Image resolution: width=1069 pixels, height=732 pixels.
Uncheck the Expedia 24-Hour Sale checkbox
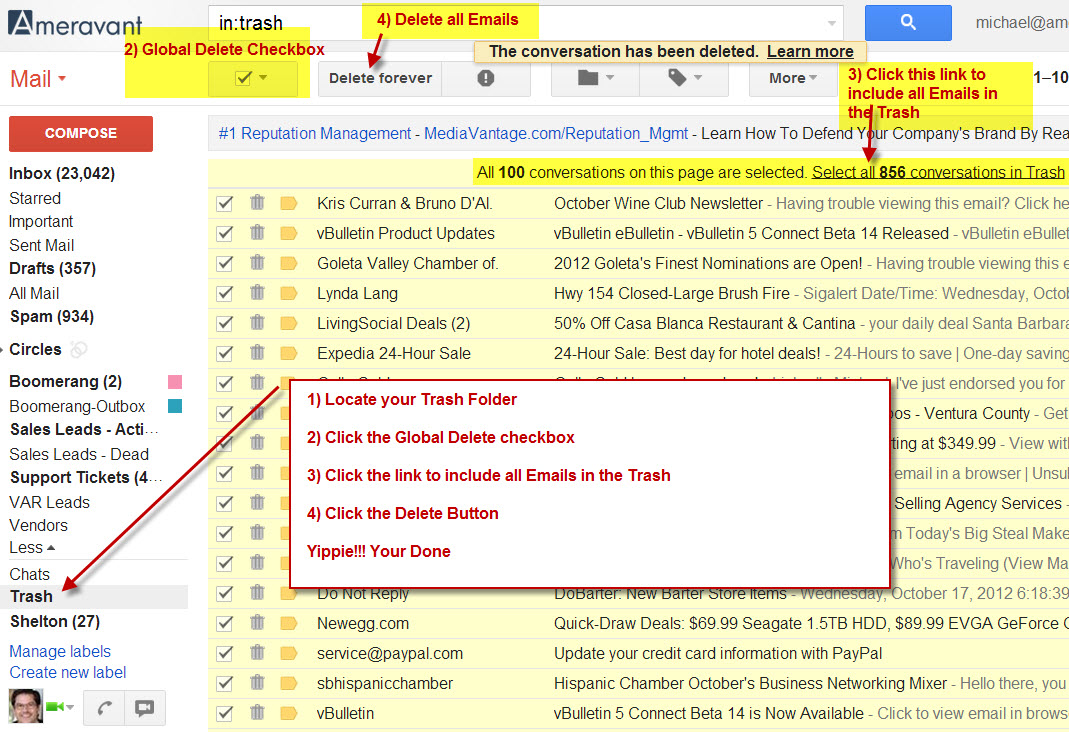224,353
